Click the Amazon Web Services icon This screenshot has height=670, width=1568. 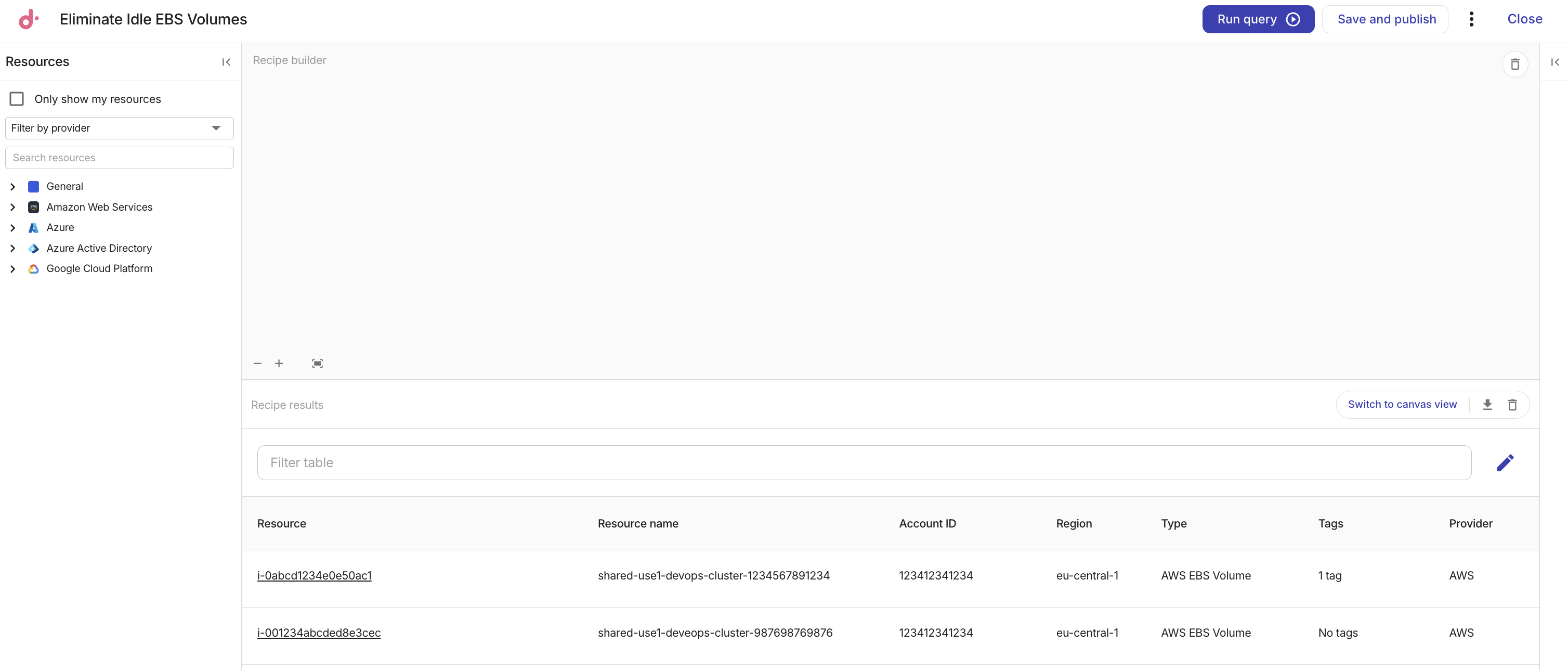33,207
